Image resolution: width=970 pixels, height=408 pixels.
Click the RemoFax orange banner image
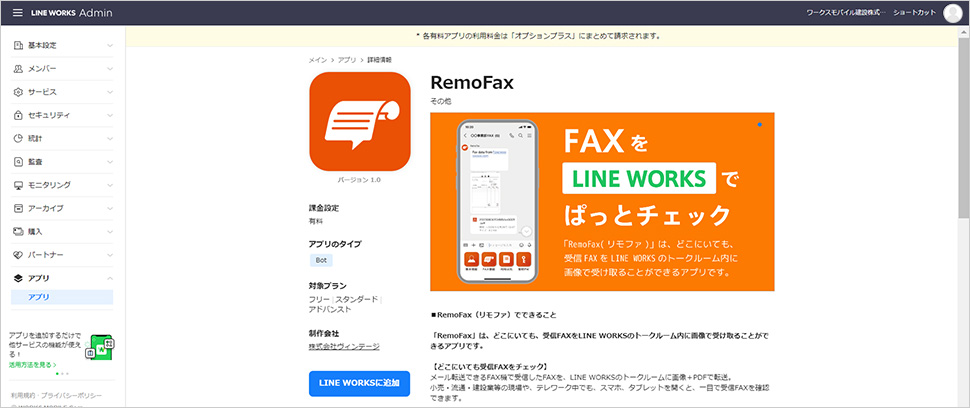tap(602, 202)
